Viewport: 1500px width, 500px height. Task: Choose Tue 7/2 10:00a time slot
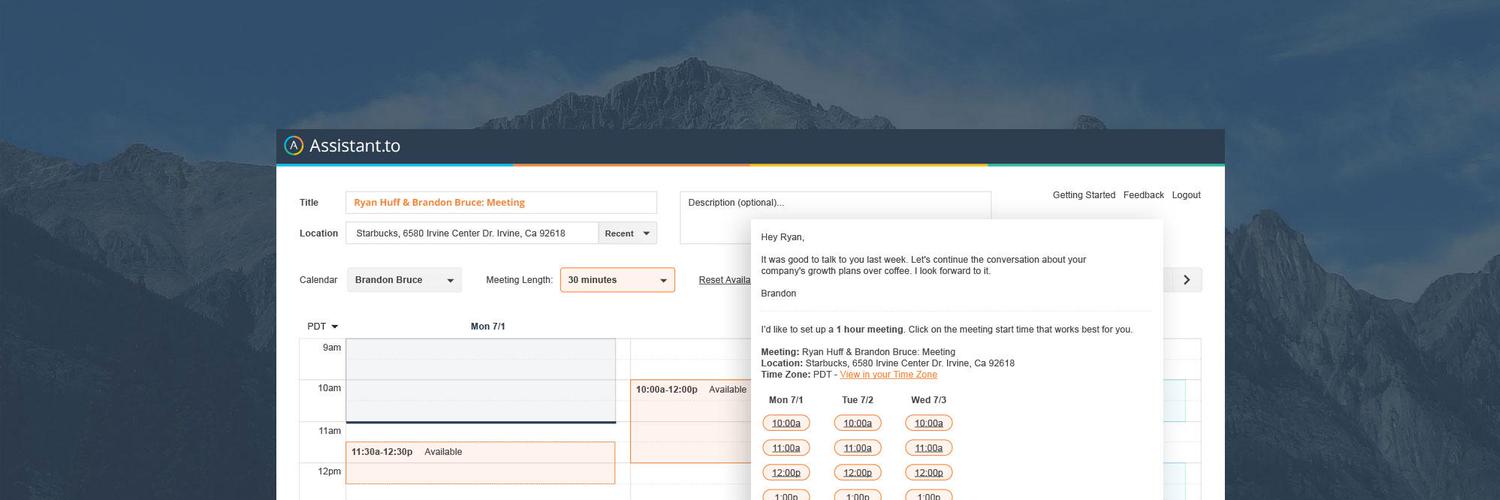(857, 423)
